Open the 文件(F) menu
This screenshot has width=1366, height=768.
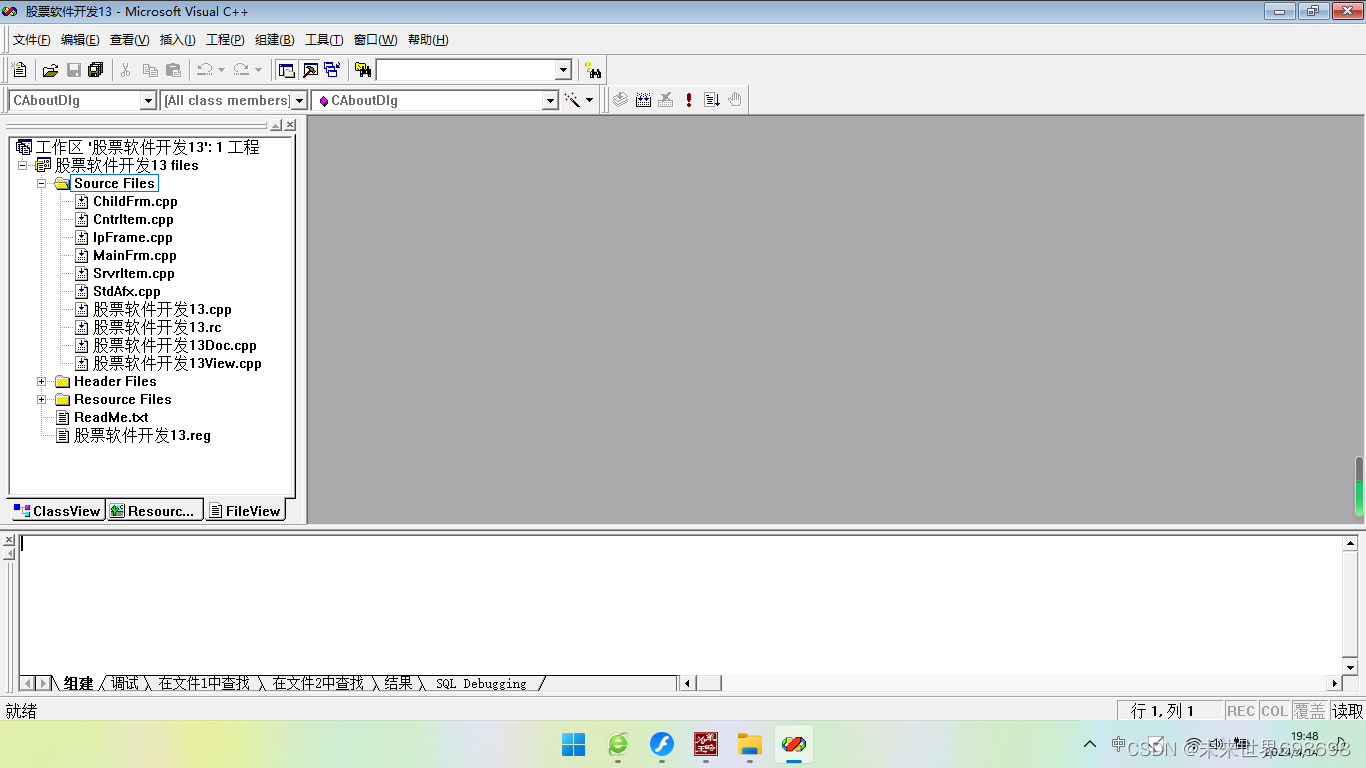click(31, 40)
